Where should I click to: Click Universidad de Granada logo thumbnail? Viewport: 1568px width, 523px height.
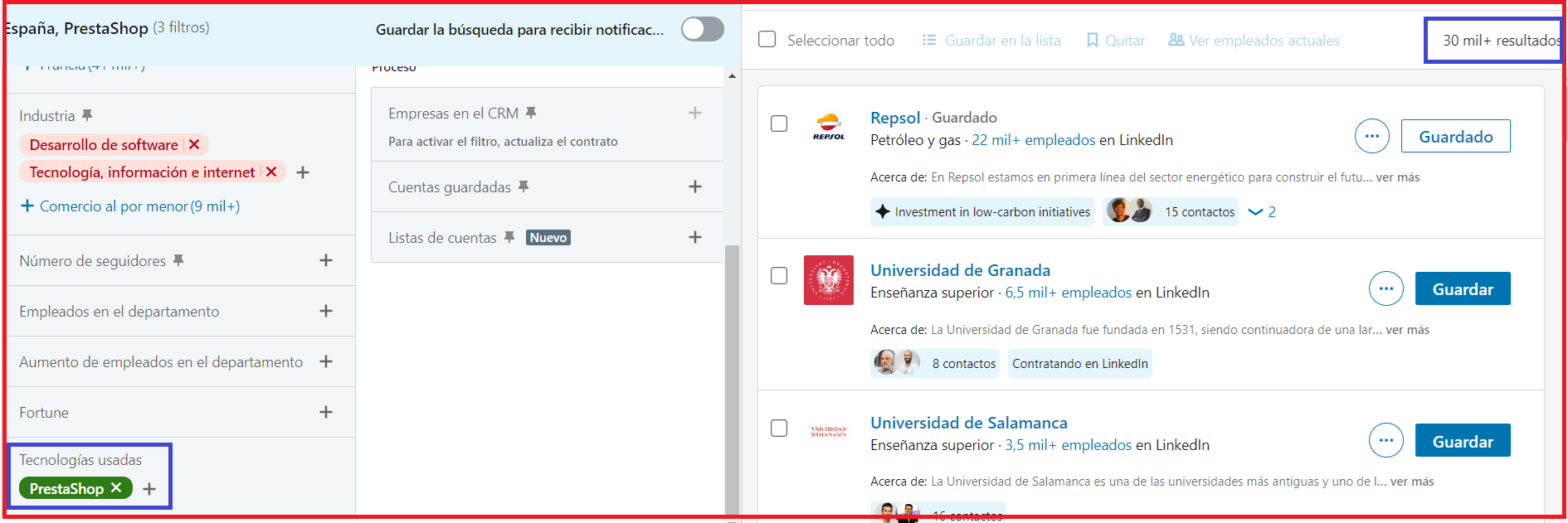tap(829, 280)
